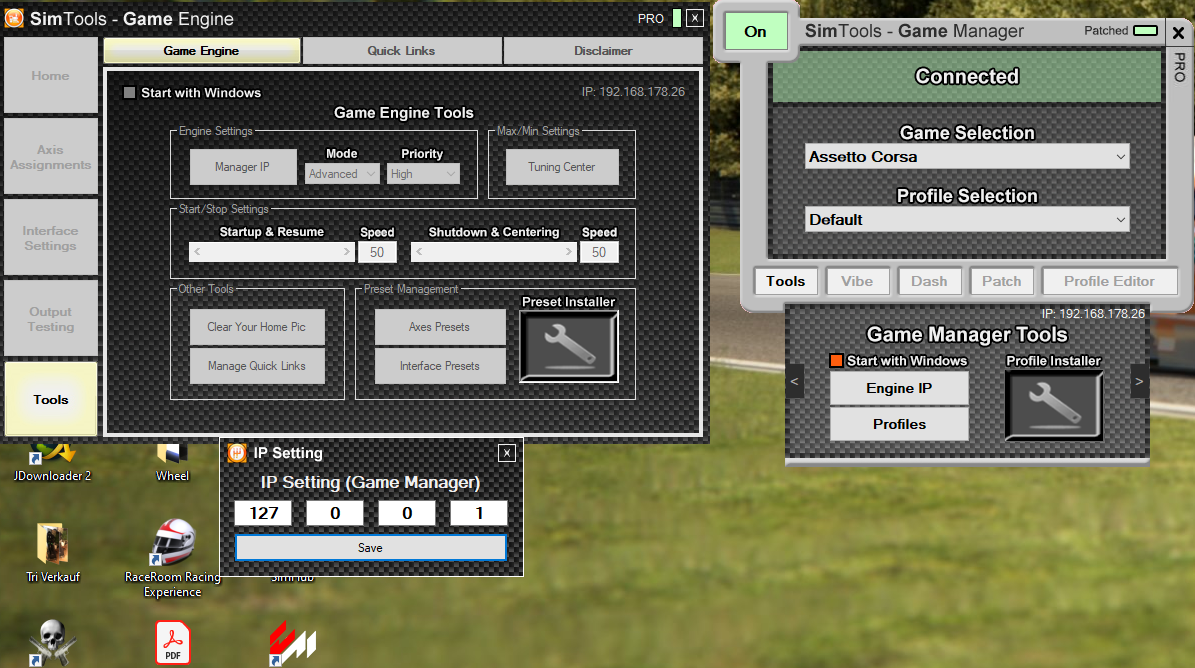The height and width of the screenshot is (668, 1195).
Task: Enable Start with Windows in Game Engine
Action: click(130, 93)
